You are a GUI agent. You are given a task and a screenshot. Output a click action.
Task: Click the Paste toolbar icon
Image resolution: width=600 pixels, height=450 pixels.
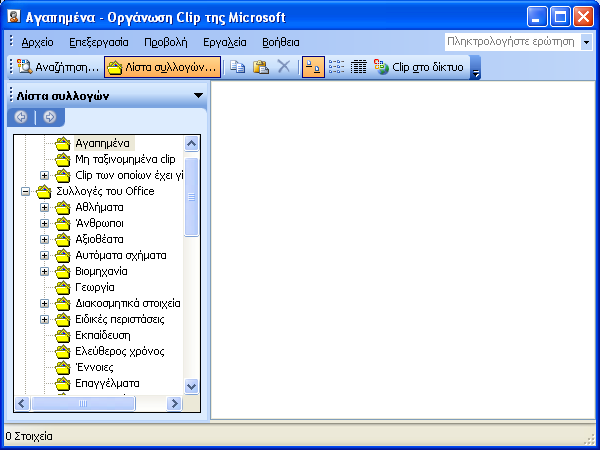pyautogui.click(x=261, y=67)
